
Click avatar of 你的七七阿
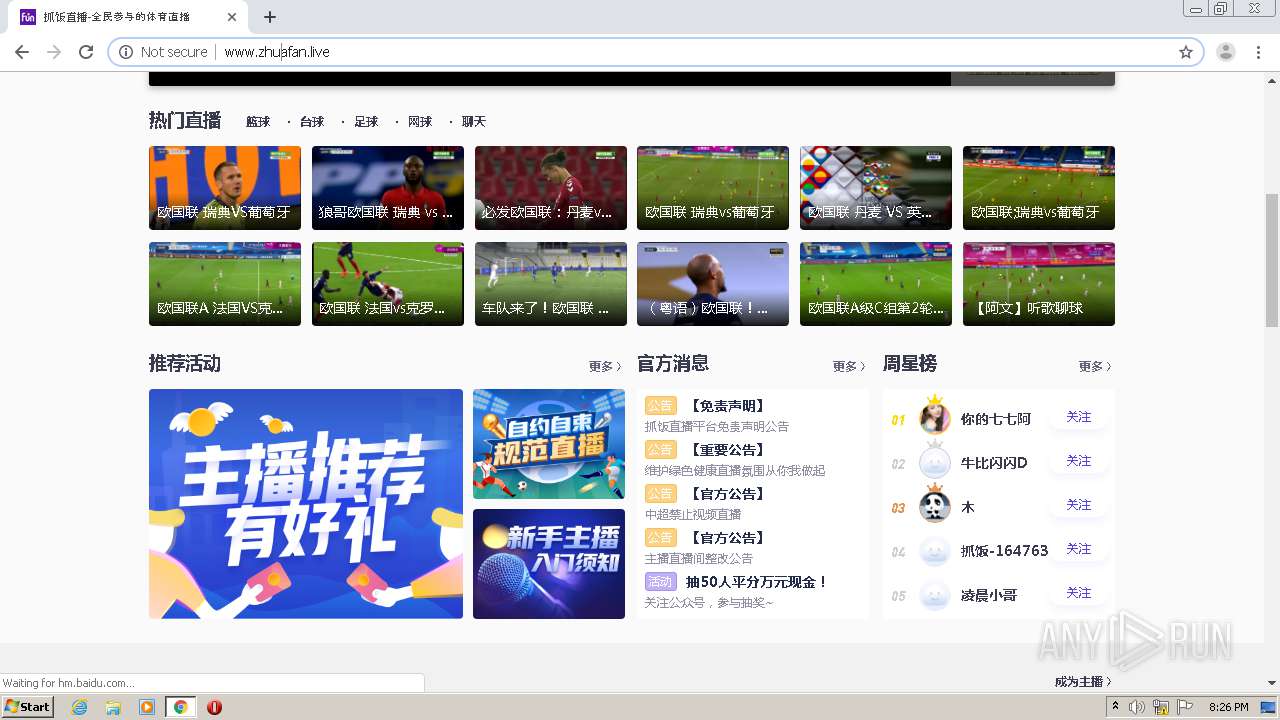[935, 417]
